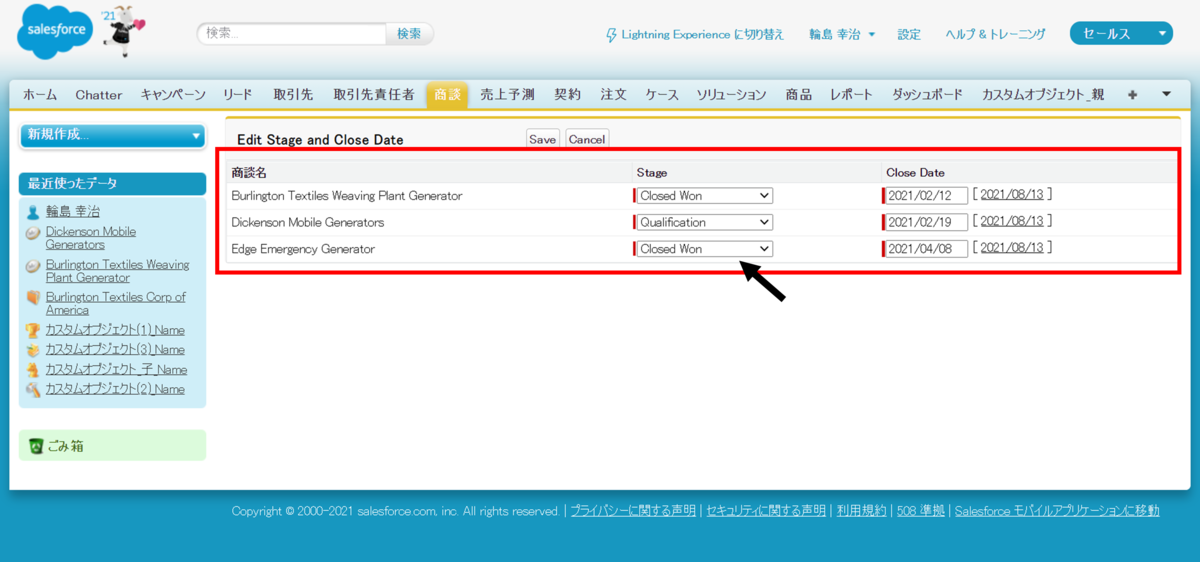Edit the Close Date field showing 2021/04/08

(x=927, y=249)
